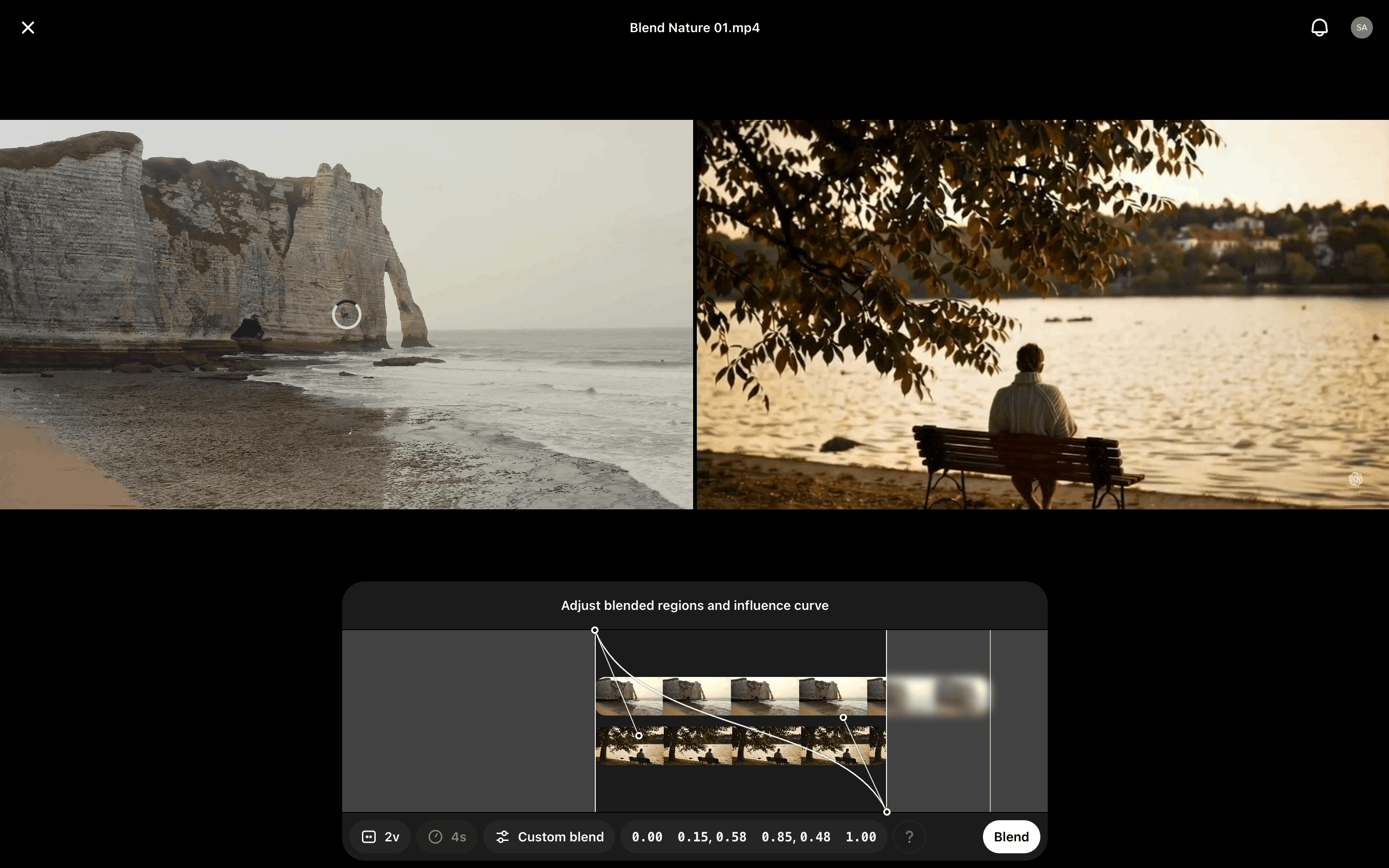The height and width of the screenshot is (868, 1389).
Task: Select the lower-left bezier control handle
Action: [639, 735]
